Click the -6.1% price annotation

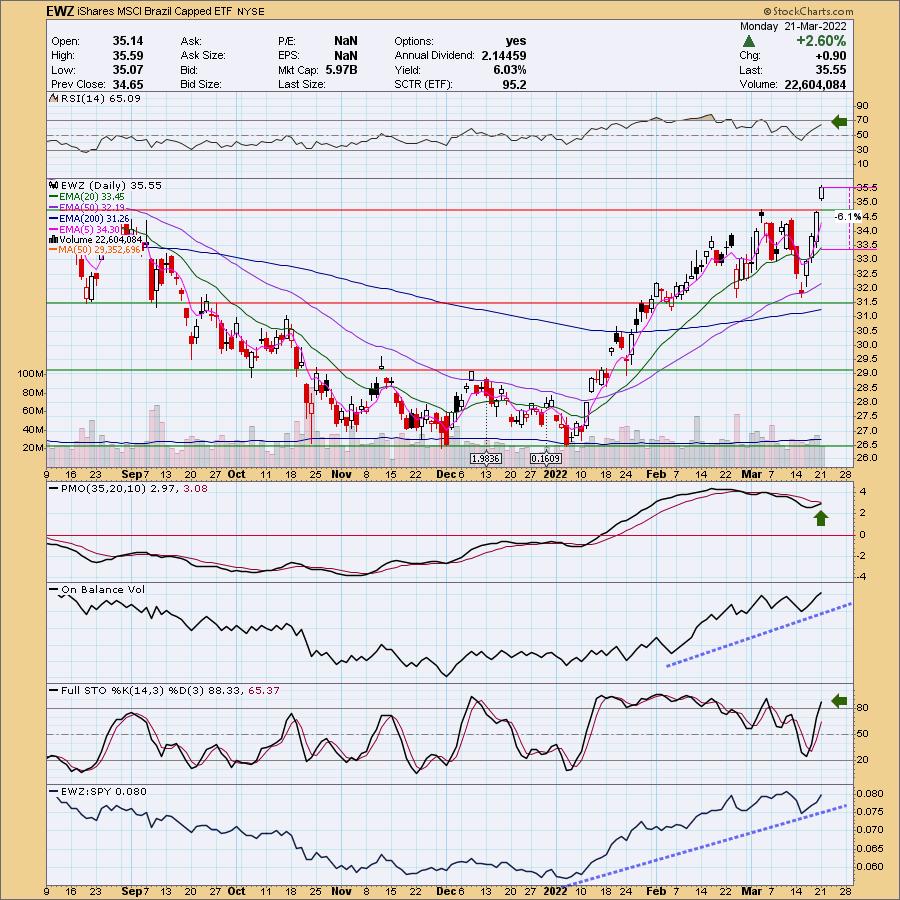coord(847,216)
